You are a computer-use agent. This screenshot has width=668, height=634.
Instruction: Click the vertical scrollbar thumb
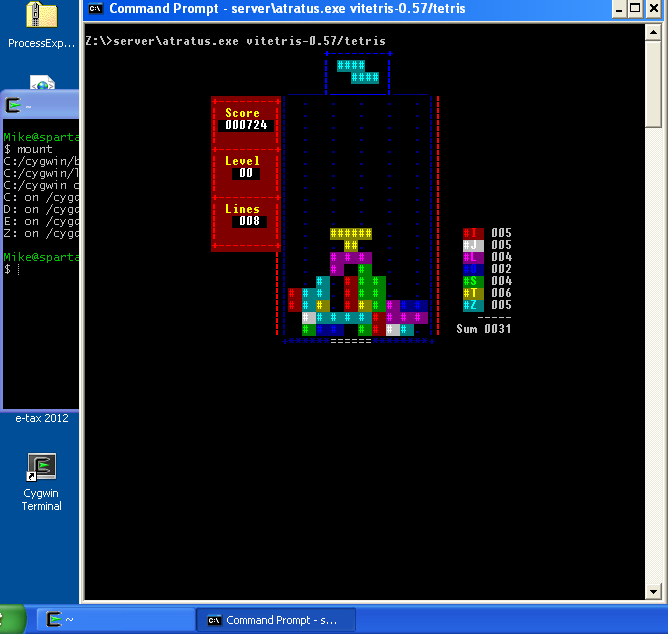(653, 84)
